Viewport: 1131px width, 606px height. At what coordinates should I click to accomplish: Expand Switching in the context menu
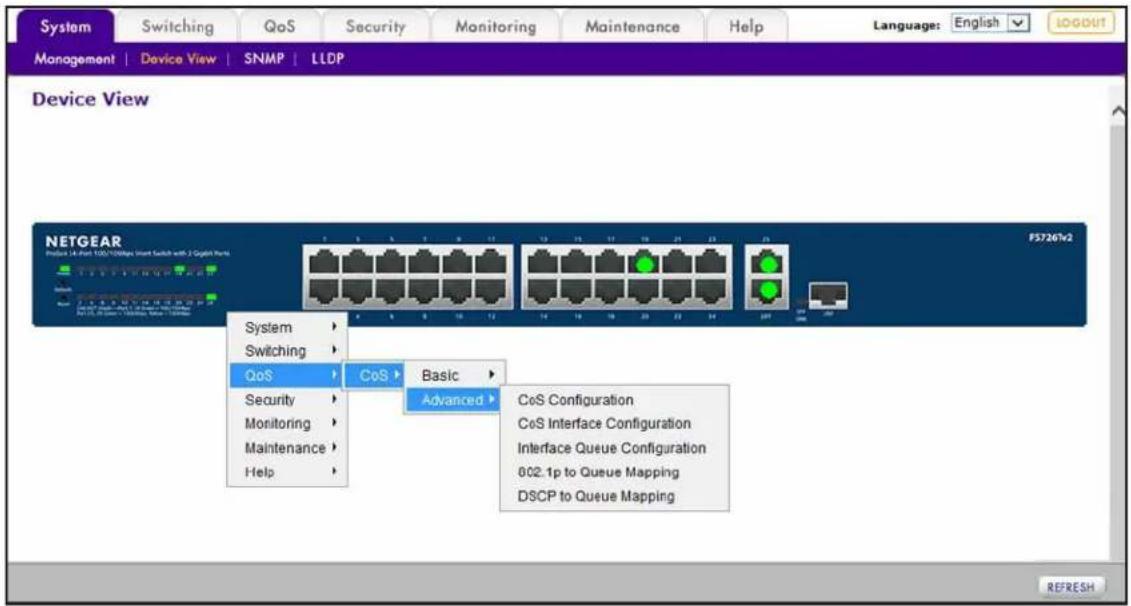(x=287, y=351)
